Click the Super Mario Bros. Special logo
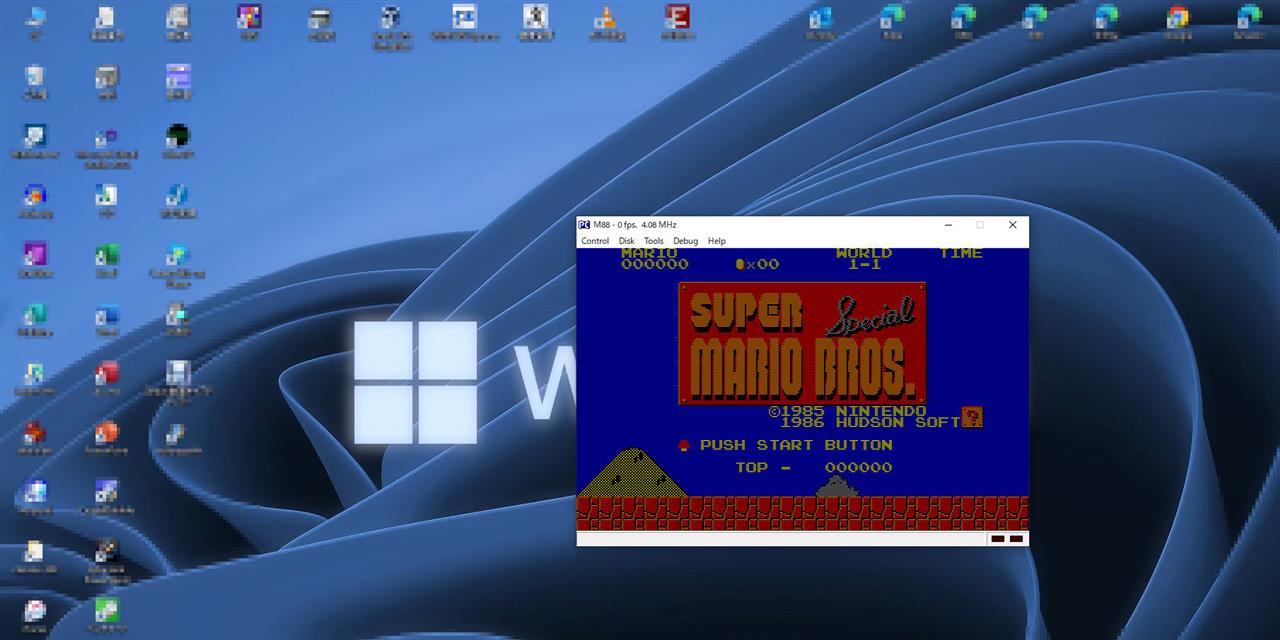Viewport: 1280px width, 640px height. (802, 343)
